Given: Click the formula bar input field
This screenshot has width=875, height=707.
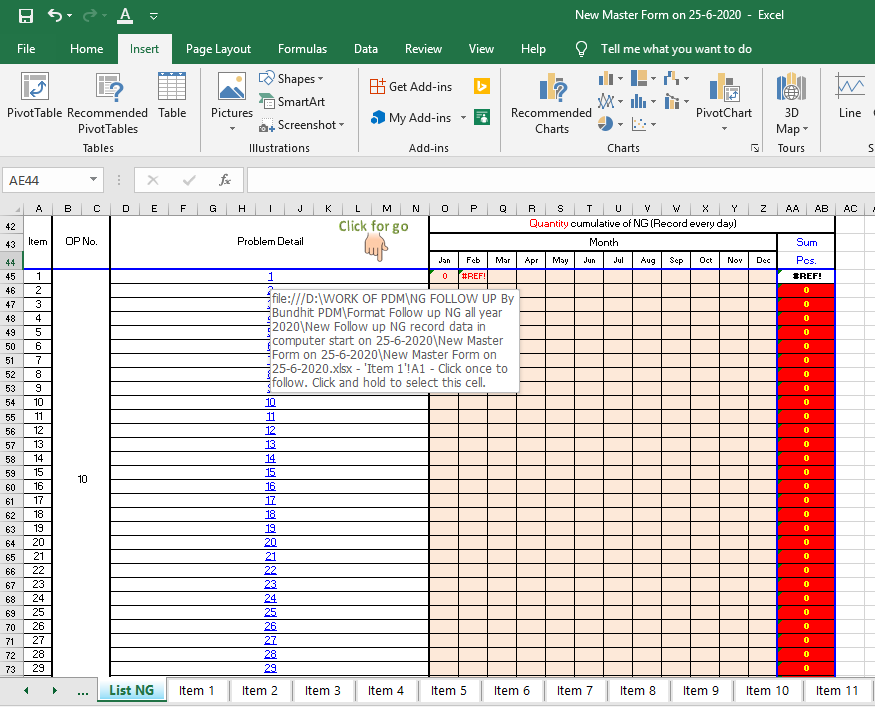Looking at the screenshot, I should pyautogui.click(x=560, y=180).
